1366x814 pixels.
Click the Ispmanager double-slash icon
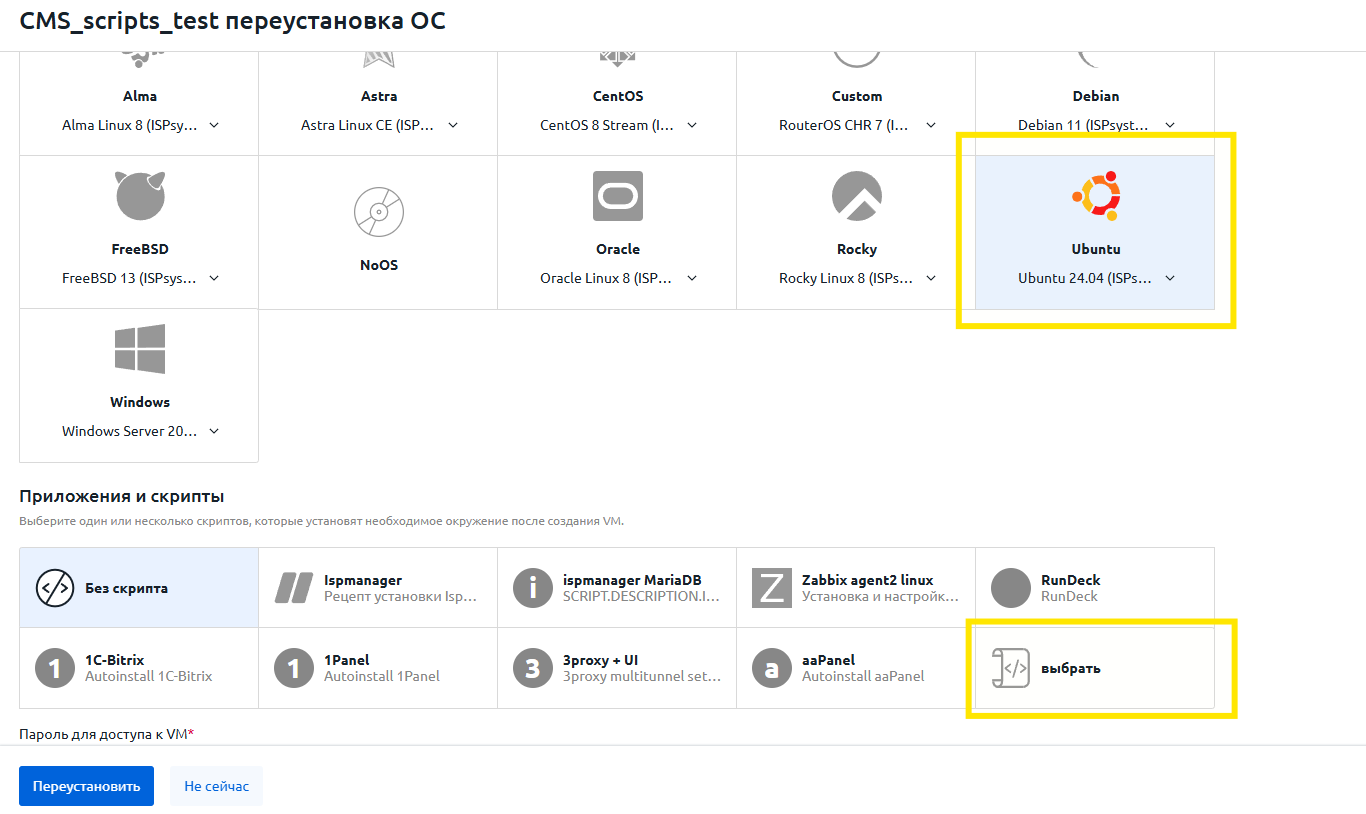click(293, 588)
